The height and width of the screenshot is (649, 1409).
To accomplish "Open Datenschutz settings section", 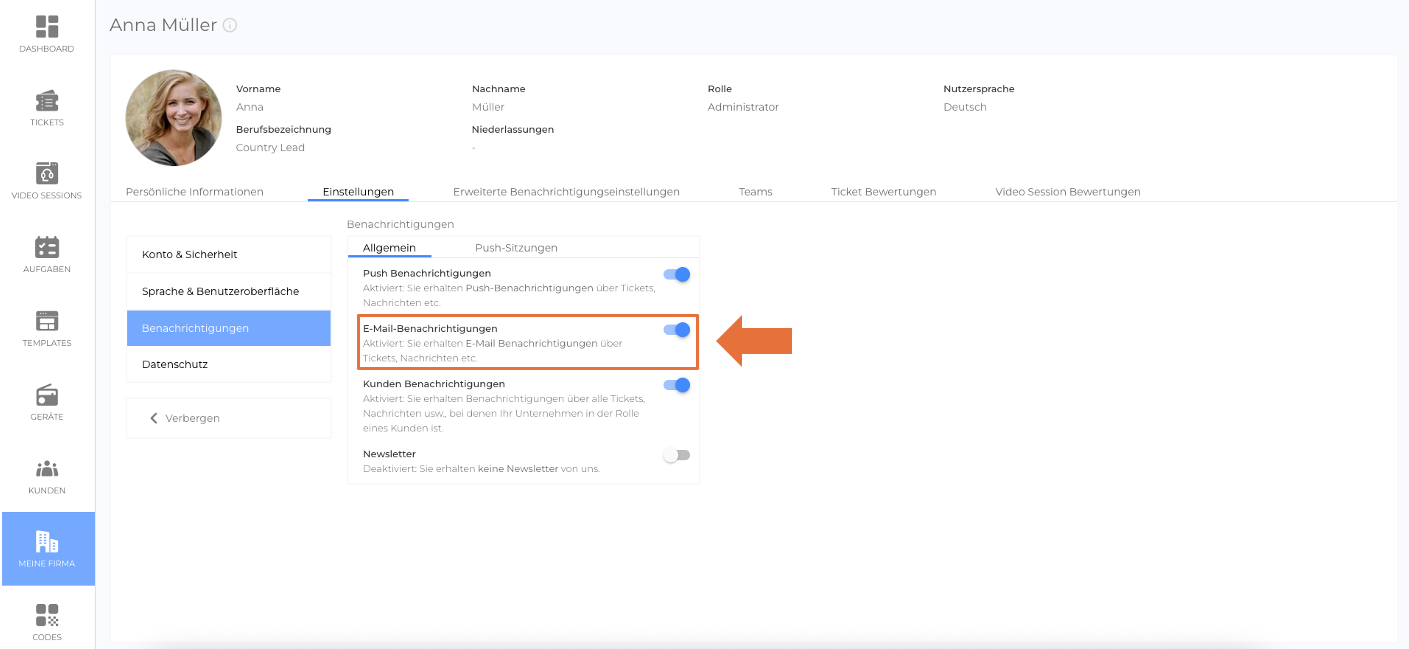I will (x=228, y=365).
